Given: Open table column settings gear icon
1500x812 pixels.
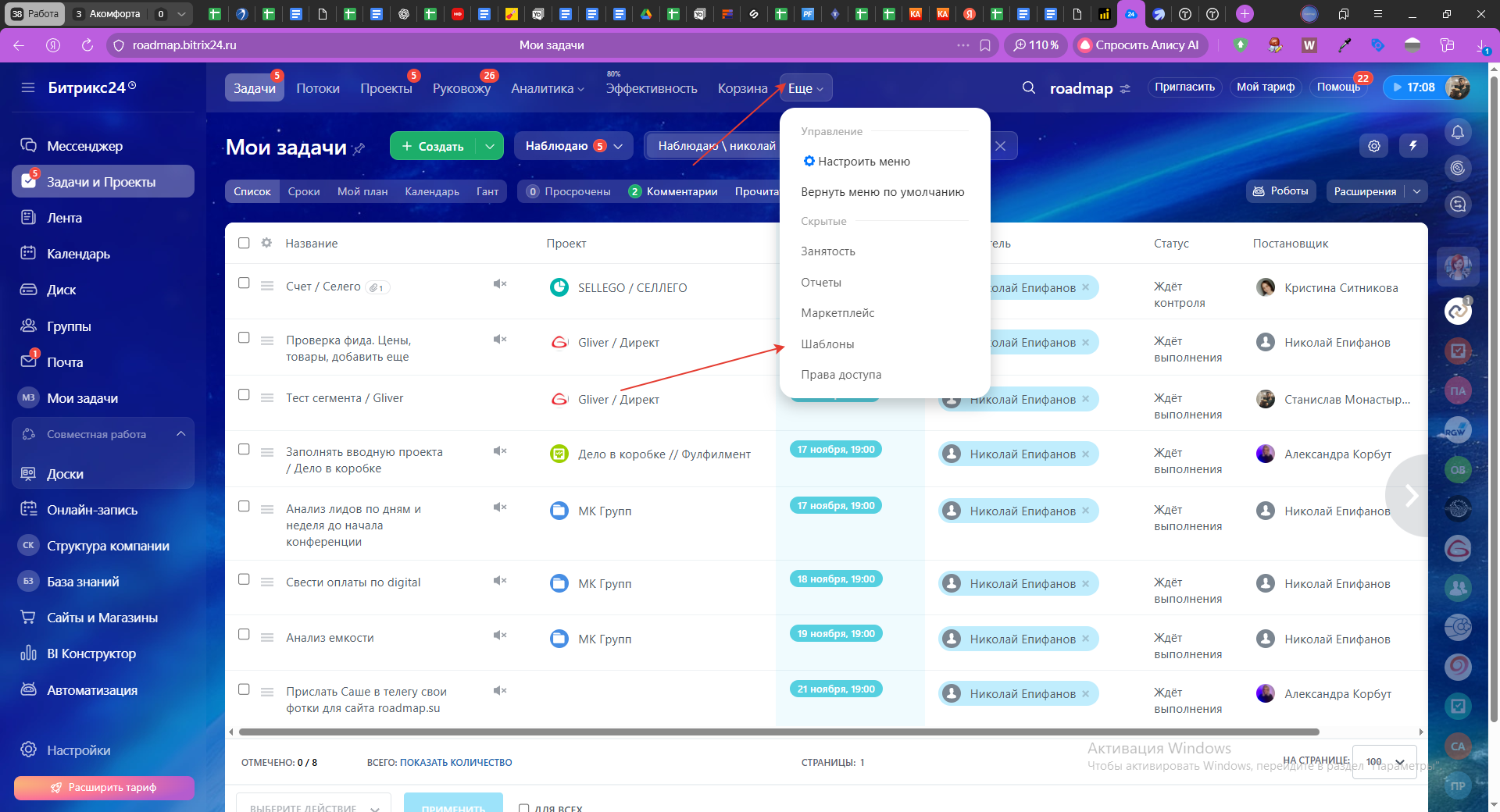Looking at the screenshot, I should pos(266,243).
